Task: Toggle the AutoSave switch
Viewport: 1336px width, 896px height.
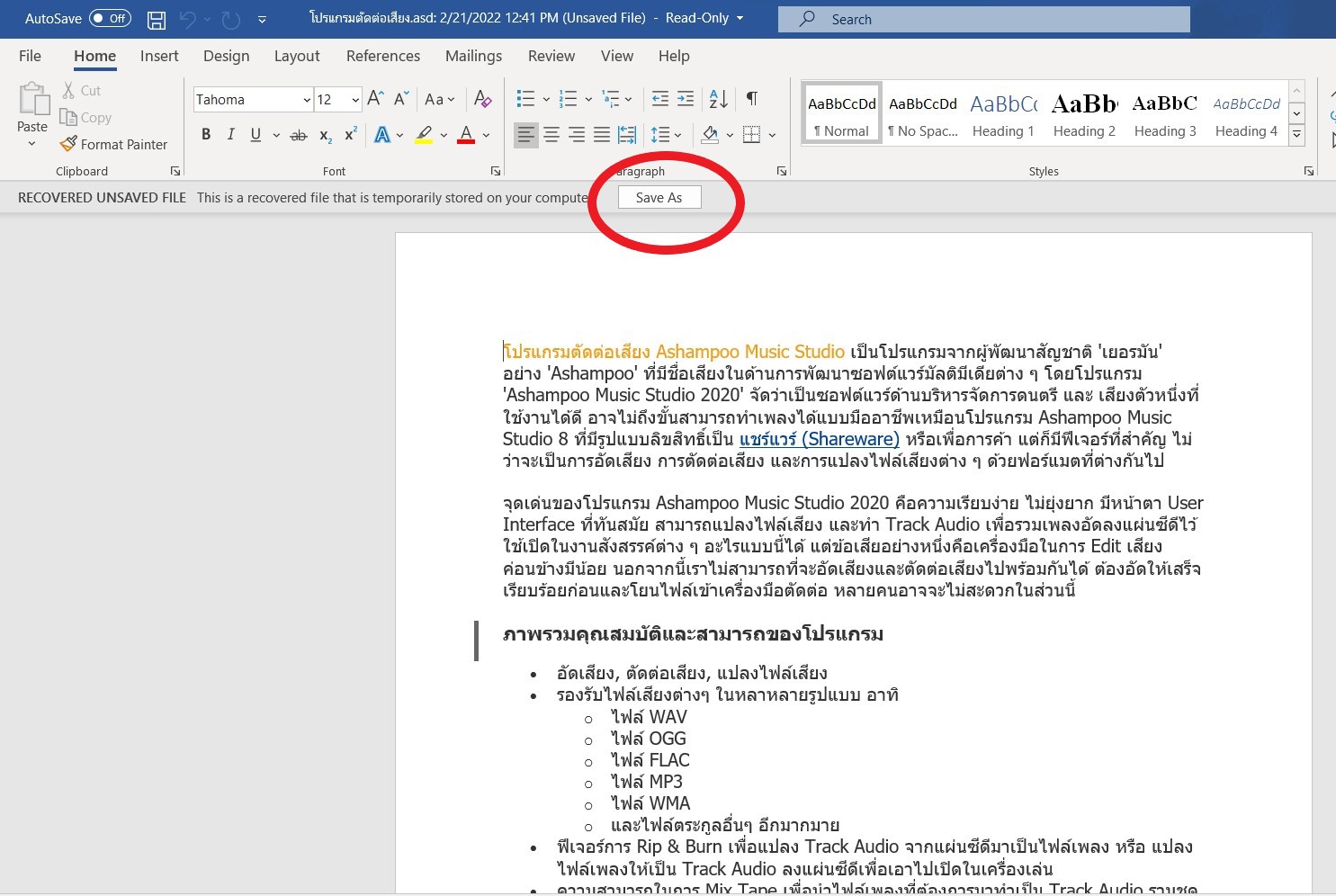Action: (110, 19)
